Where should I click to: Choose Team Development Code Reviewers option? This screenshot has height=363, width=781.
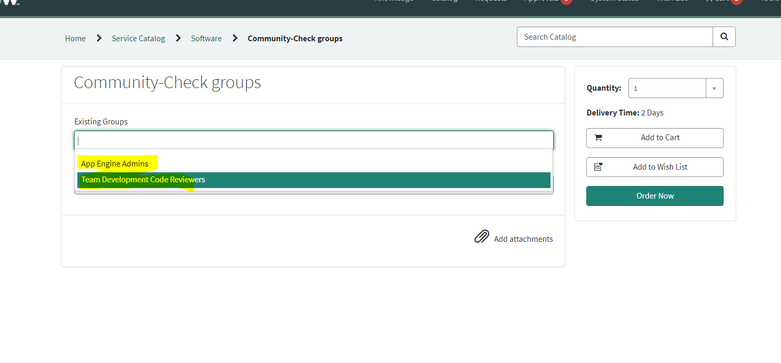point(314,180)
